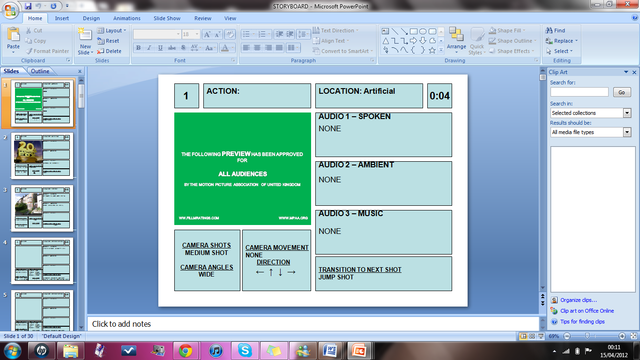Open the Review ribbon tab
Image resolution: width=640 pixels, height=360 pixels.
[x=203, y=18]
